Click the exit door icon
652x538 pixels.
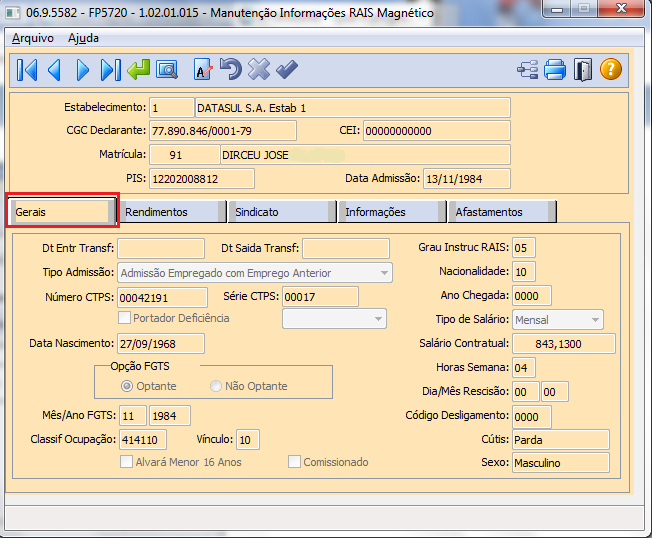coord(583,69)
